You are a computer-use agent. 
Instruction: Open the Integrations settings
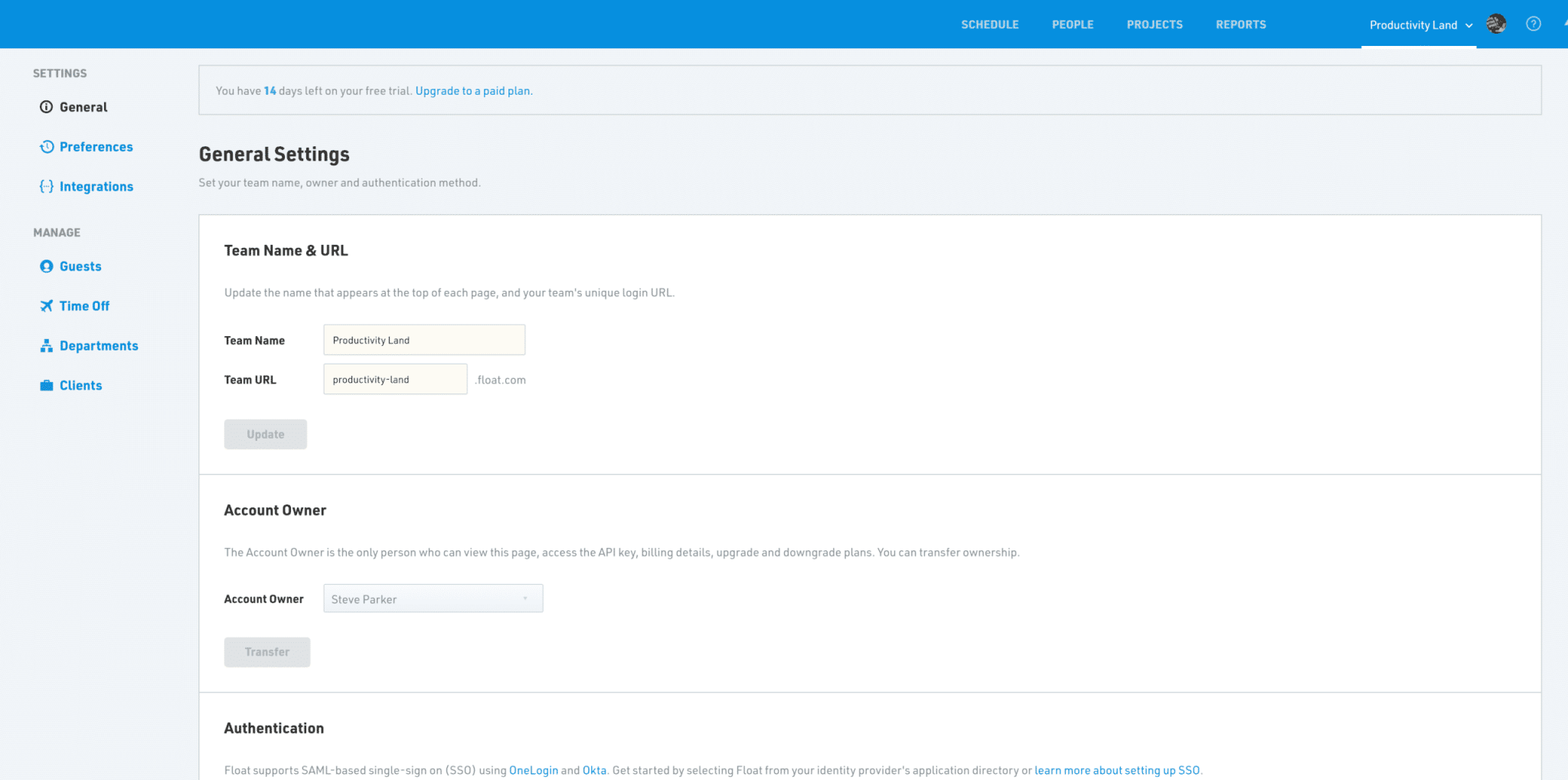(96, 186)
